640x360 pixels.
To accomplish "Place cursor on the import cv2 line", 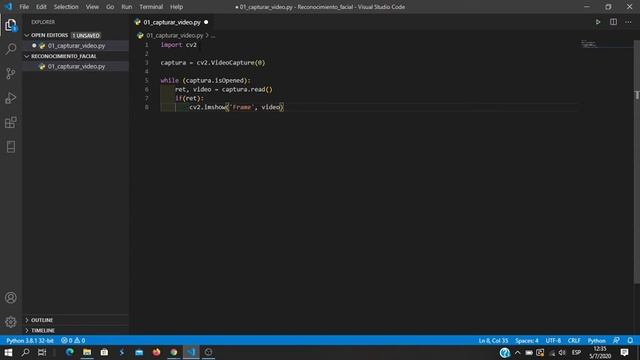I will point(178,45).
